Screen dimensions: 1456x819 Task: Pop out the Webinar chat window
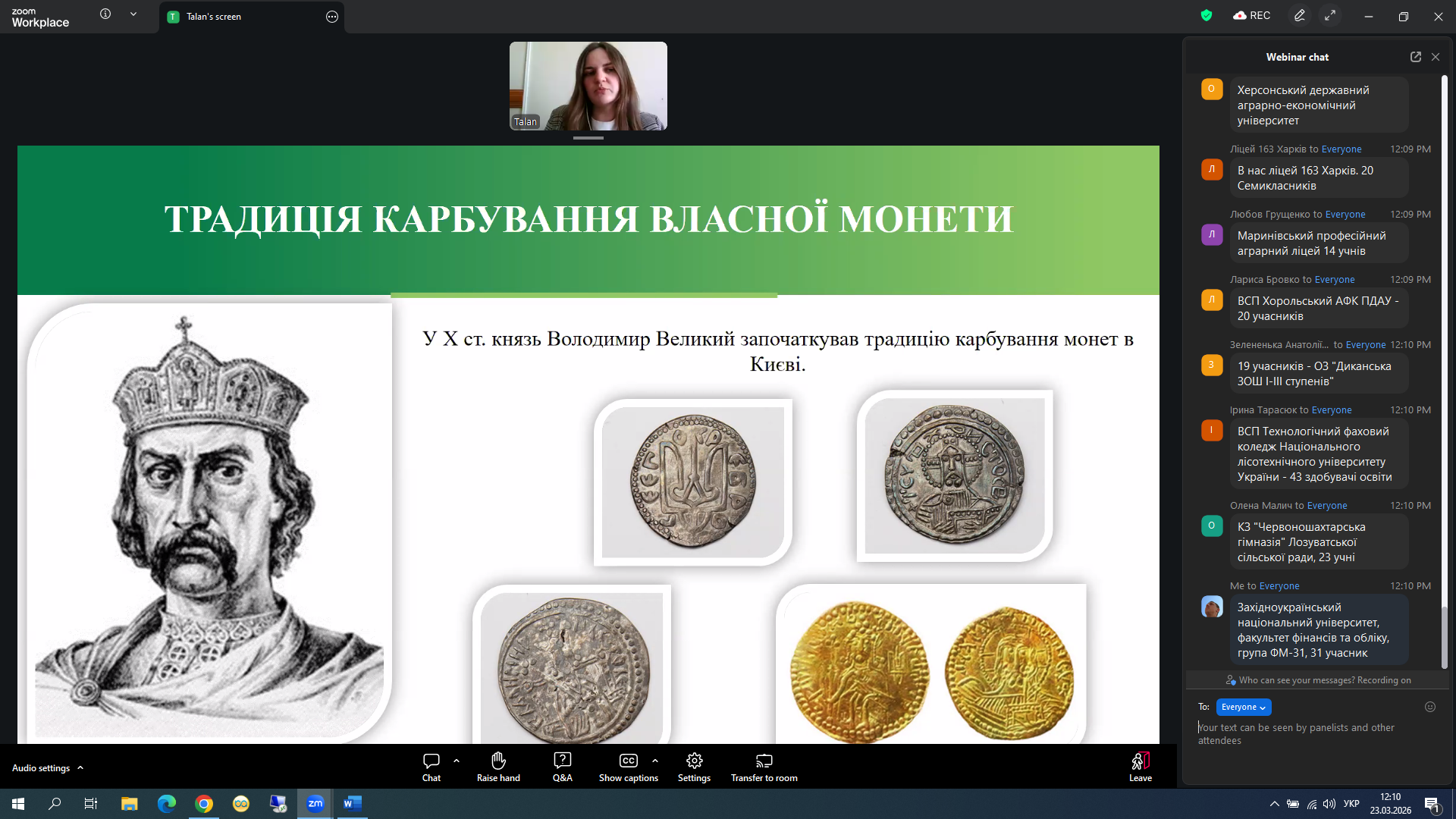1415,57
